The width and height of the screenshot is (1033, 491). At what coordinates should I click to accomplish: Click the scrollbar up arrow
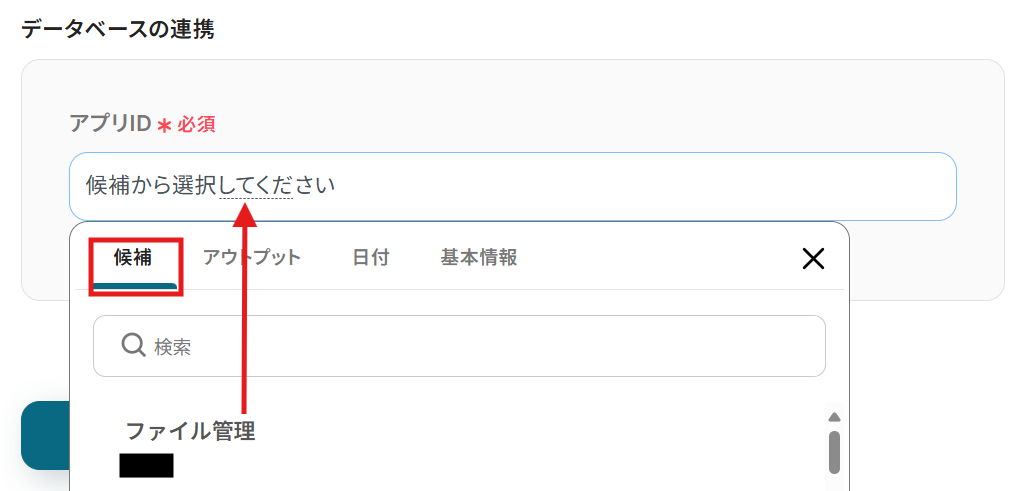835,416
